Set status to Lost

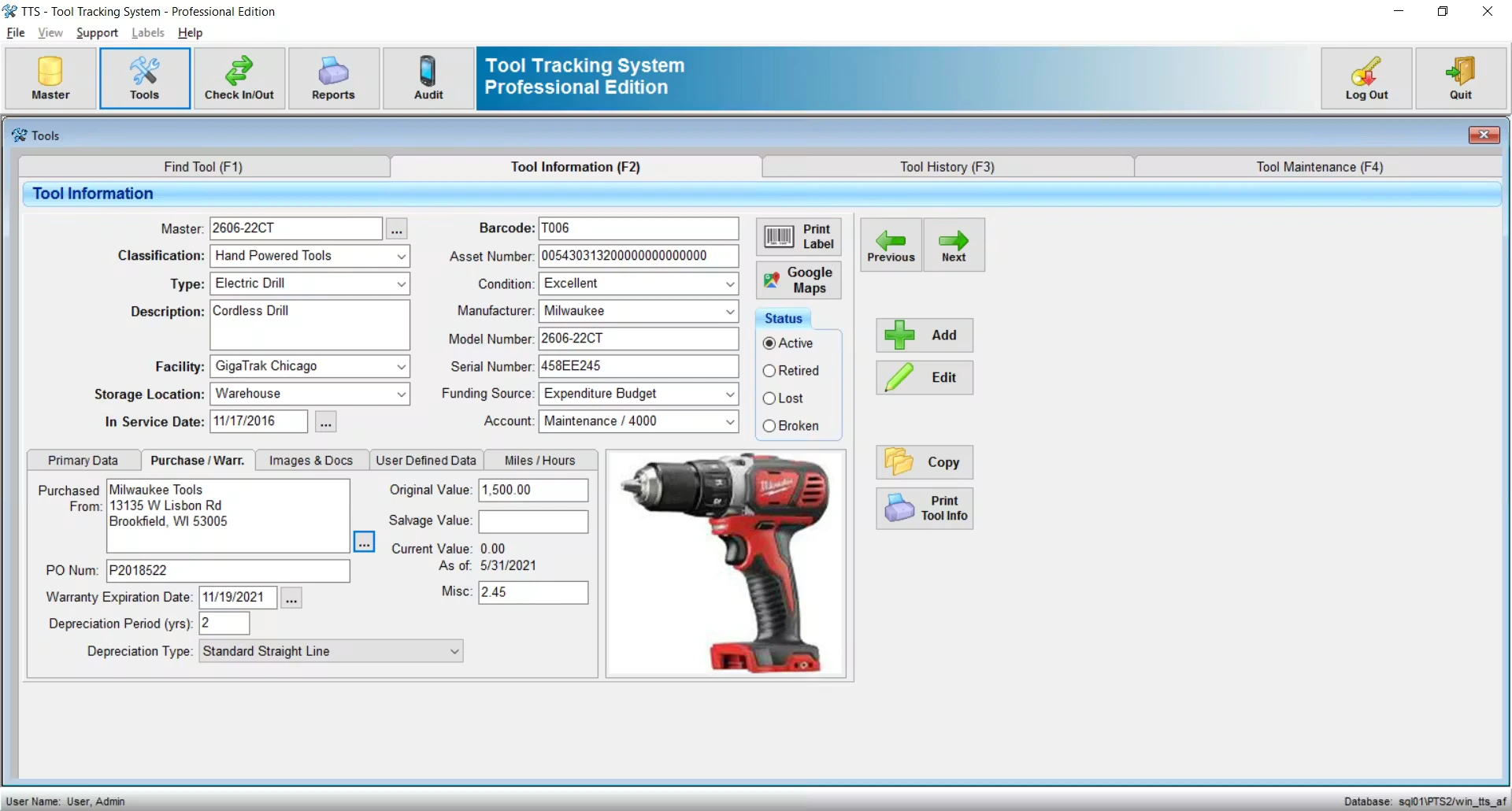click(769, 398)
